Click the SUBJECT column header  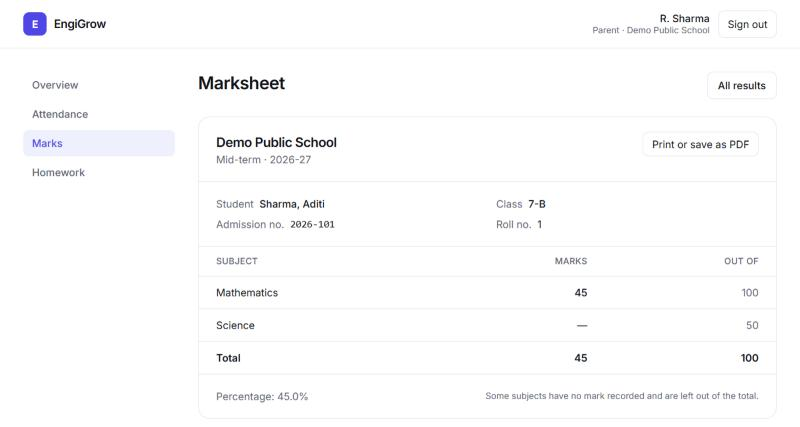pos(237,261)
